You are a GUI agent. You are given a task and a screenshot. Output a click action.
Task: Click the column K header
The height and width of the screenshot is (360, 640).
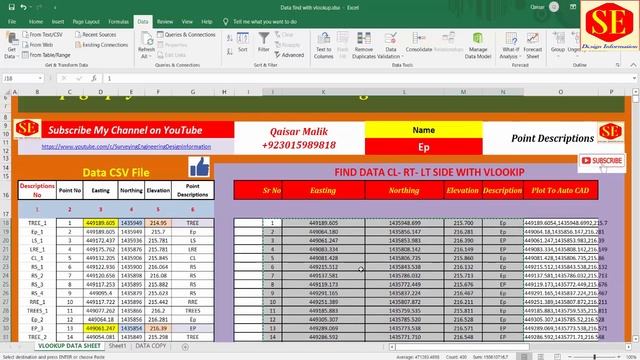323,92
